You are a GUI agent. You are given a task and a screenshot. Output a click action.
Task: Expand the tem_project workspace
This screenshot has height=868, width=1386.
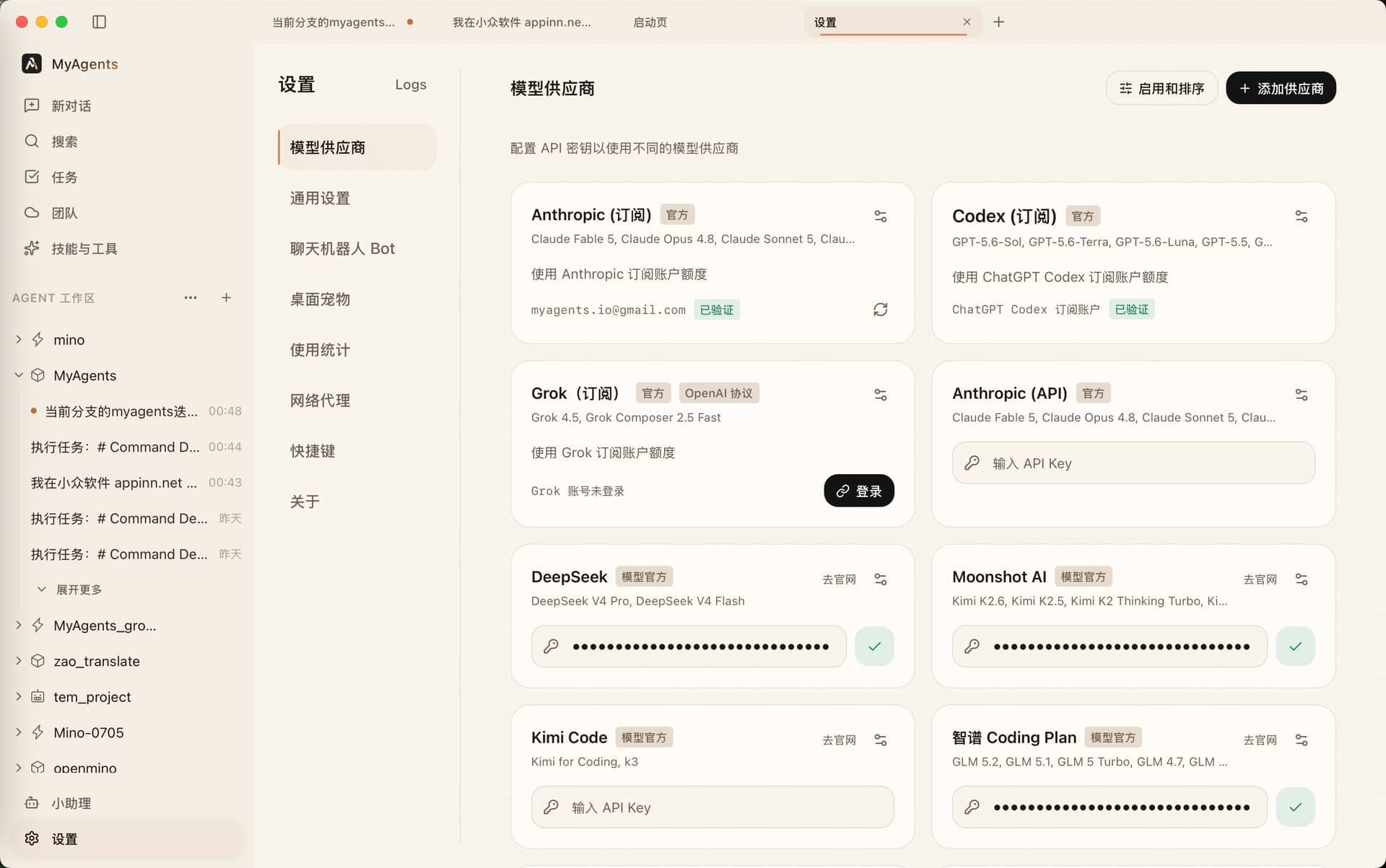coord(19,696)
